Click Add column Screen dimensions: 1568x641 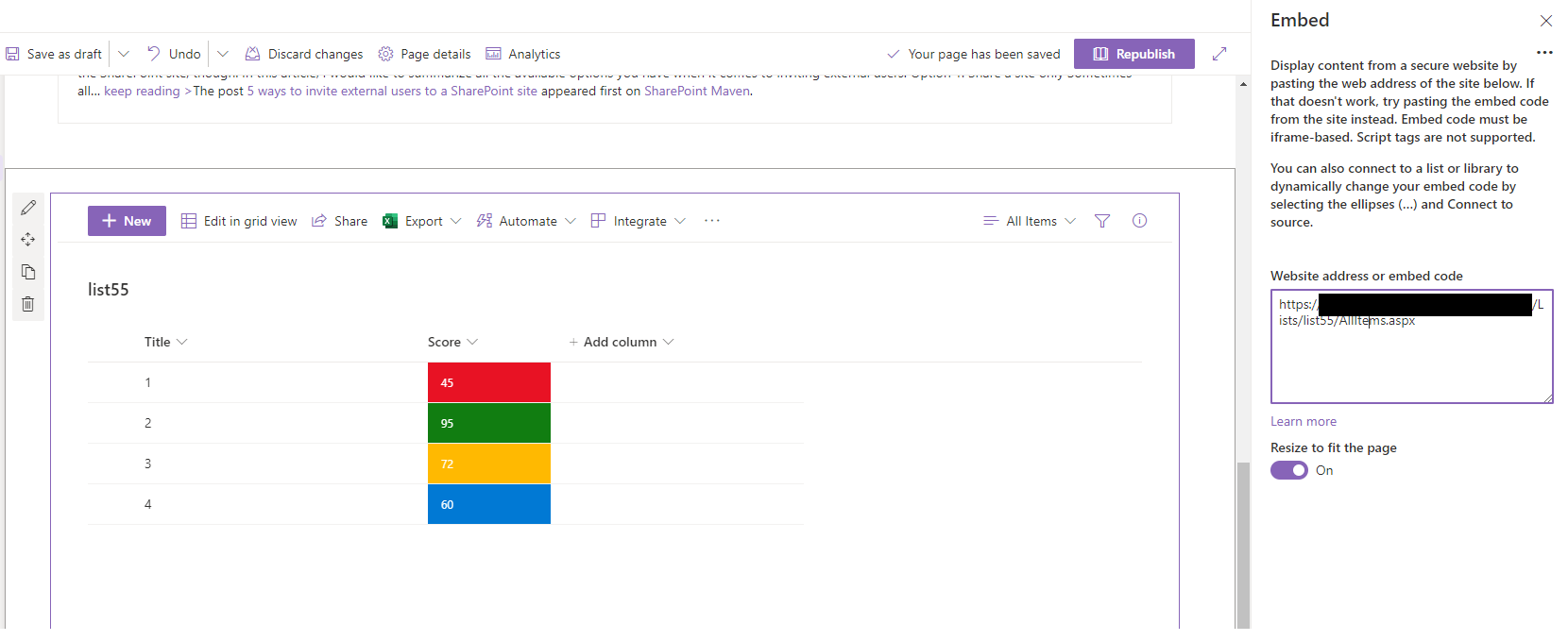(x=621, y=342)
